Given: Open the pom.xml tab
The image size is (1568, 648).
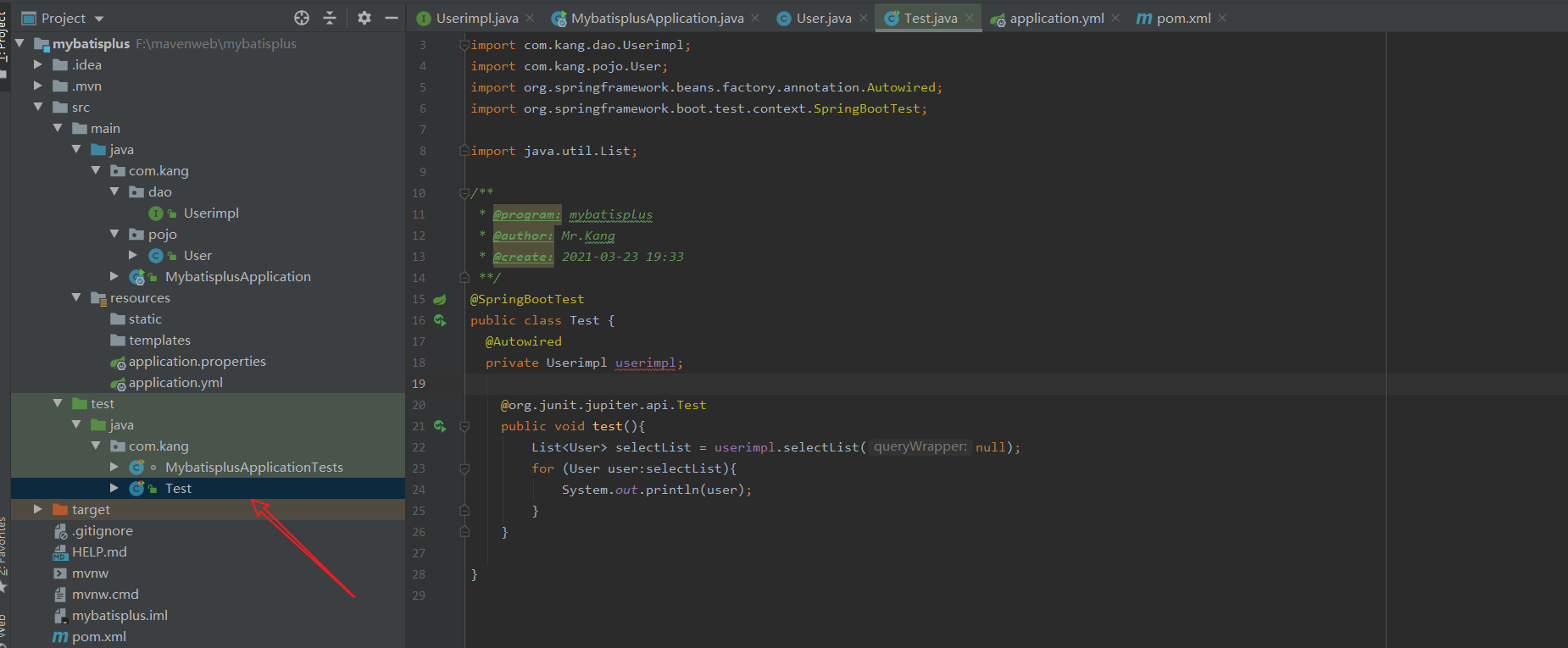Looking at the screenshot, I should [1183, 18].
